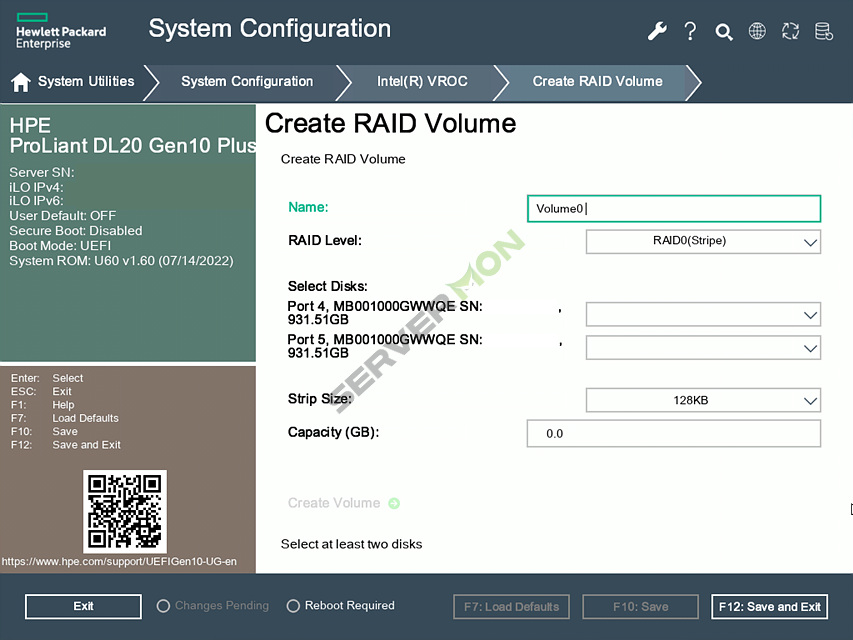The width and height of the screenshot is (853, 640).
Task: Click 'System ROM: U60 v1.60 (07/14/2022)' text
Action: pos(121,261)
